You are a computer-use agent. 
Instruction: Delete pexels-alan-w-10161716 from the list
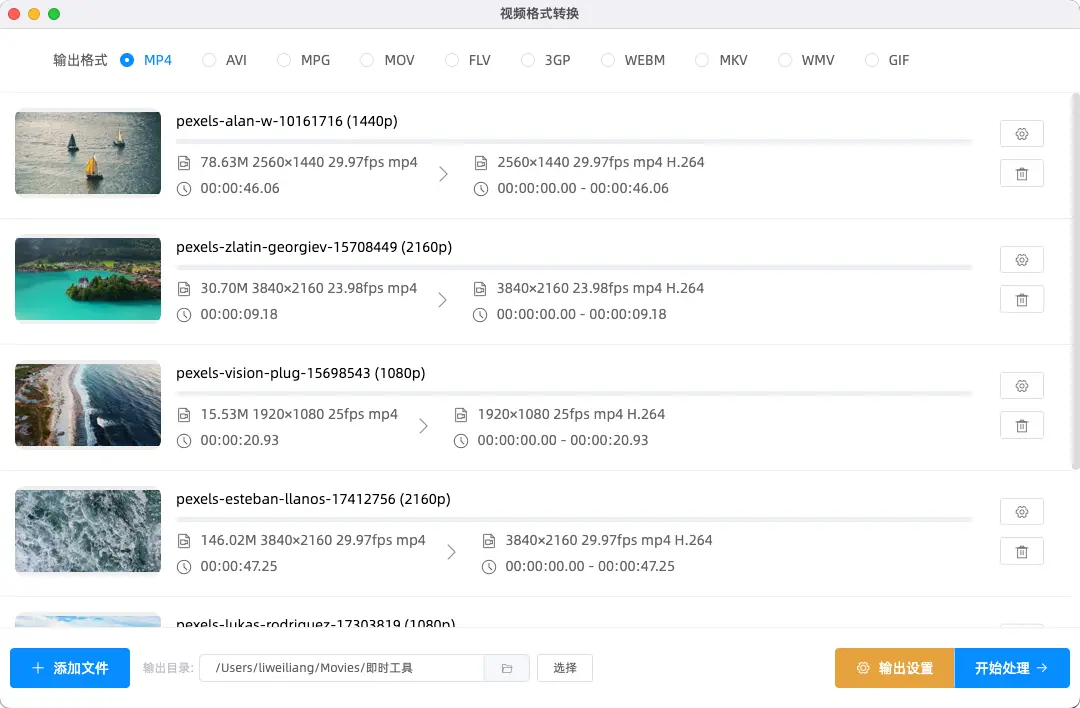1021,174
